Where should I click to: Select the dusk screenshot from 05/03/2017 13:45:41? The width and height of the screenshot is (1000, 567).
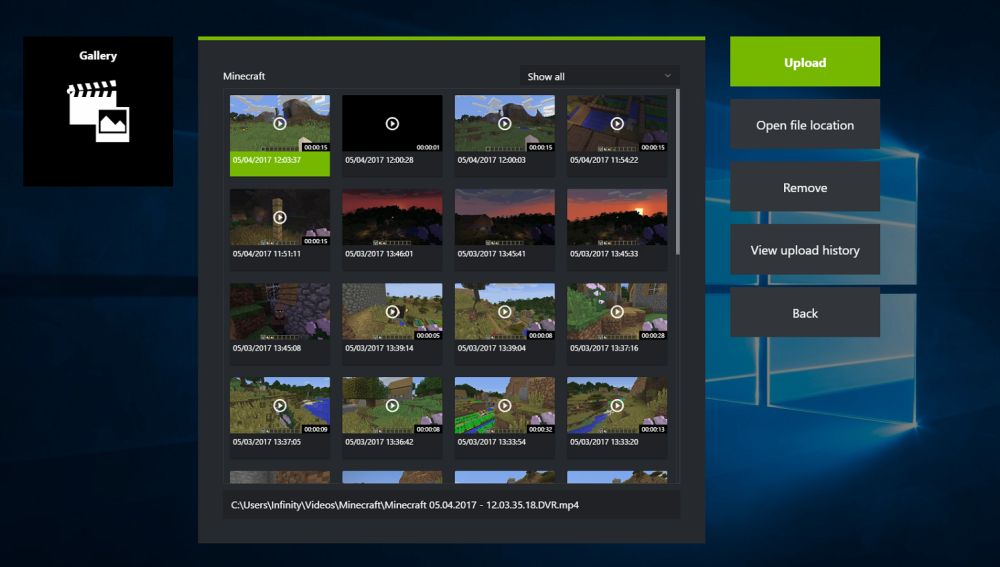coord(504,217)
